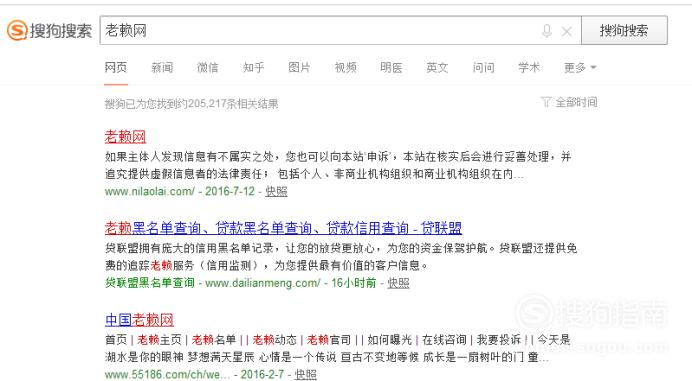Activate microphone voice search icon
The width and height of the screenshot is (692, 381).
tap(547, 31)
